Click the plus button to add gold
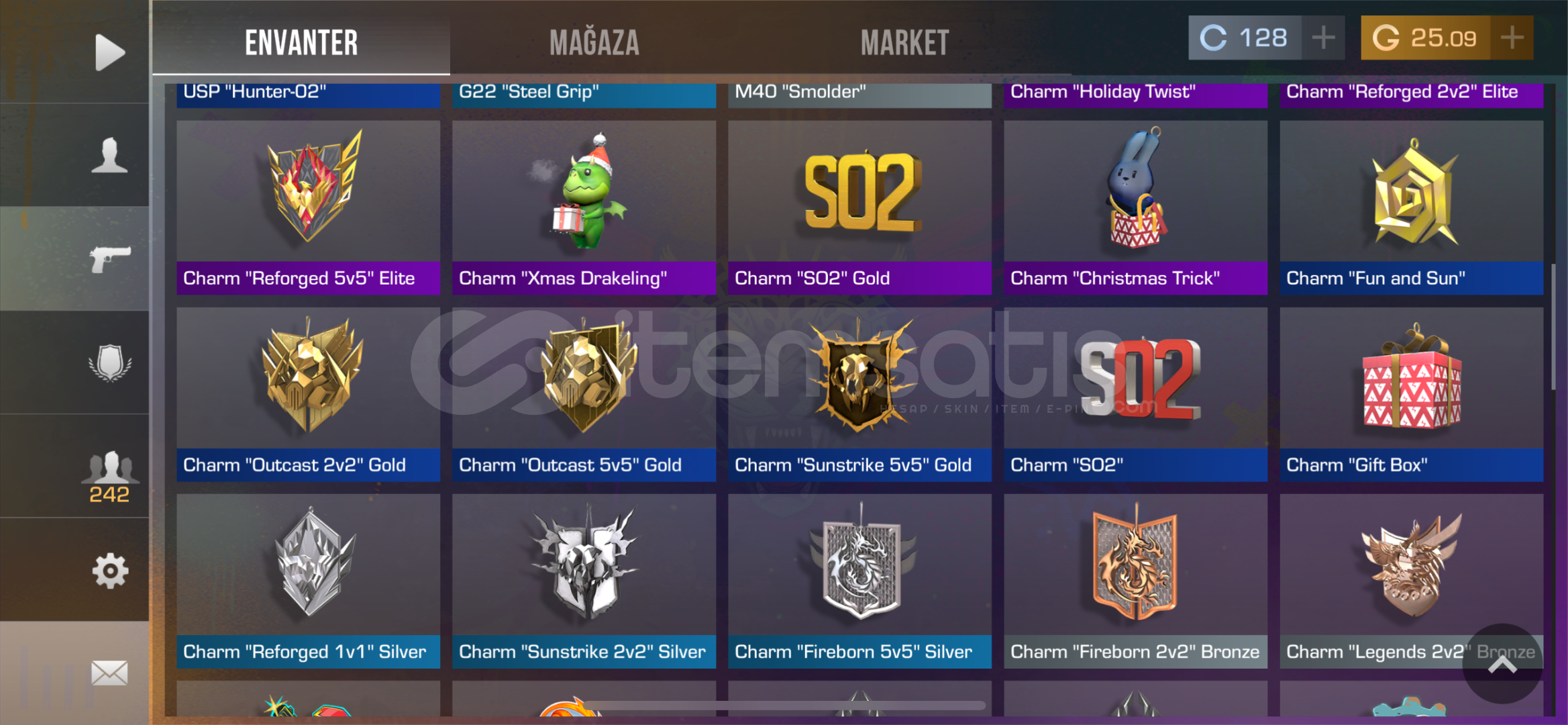 tap(1512, 38)
